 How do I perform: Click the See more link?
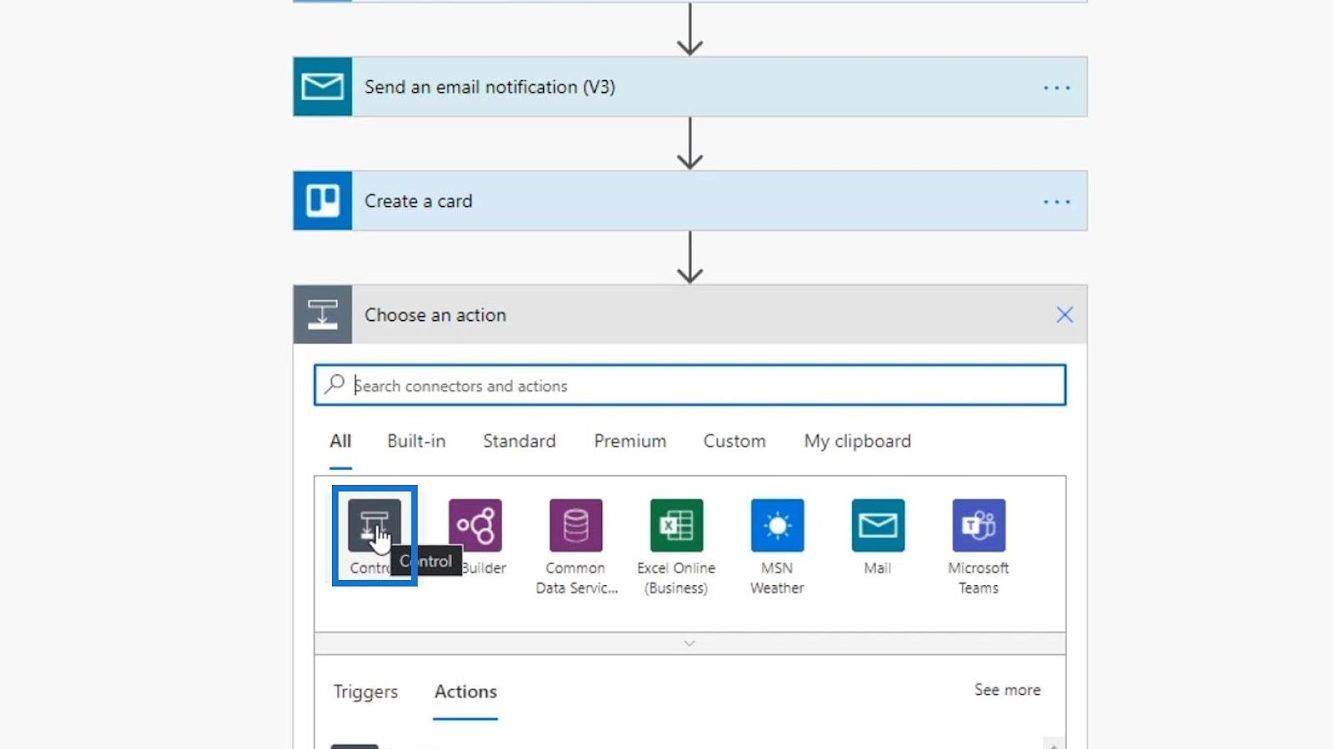click(x=1007, y=690)
